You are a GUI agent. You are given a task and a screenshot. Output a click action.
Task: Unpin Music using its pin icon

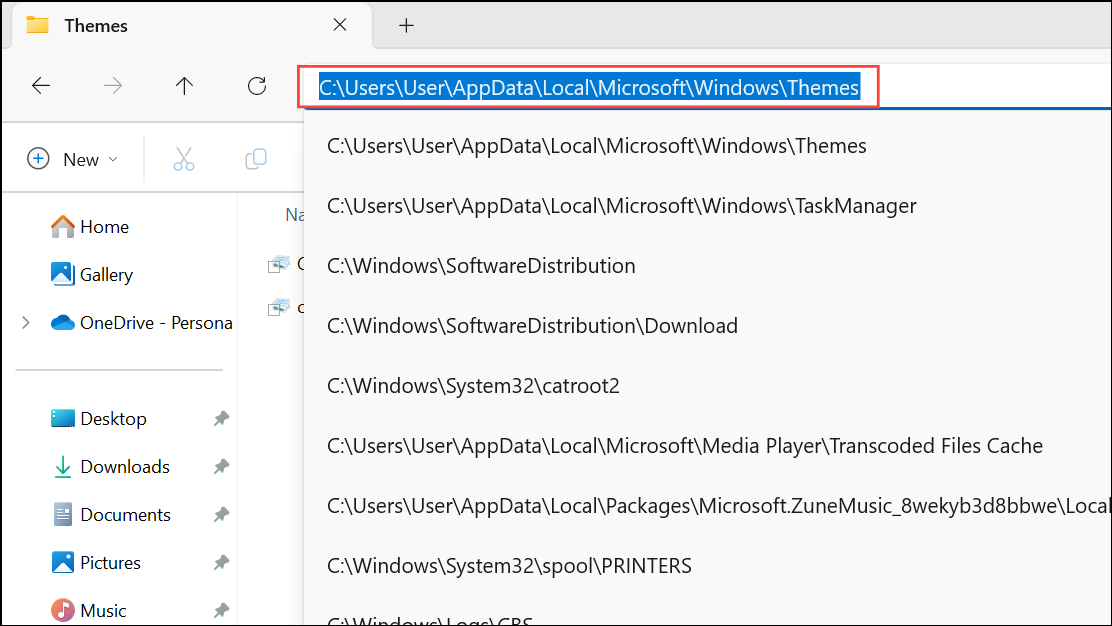(x=221, y=610)
